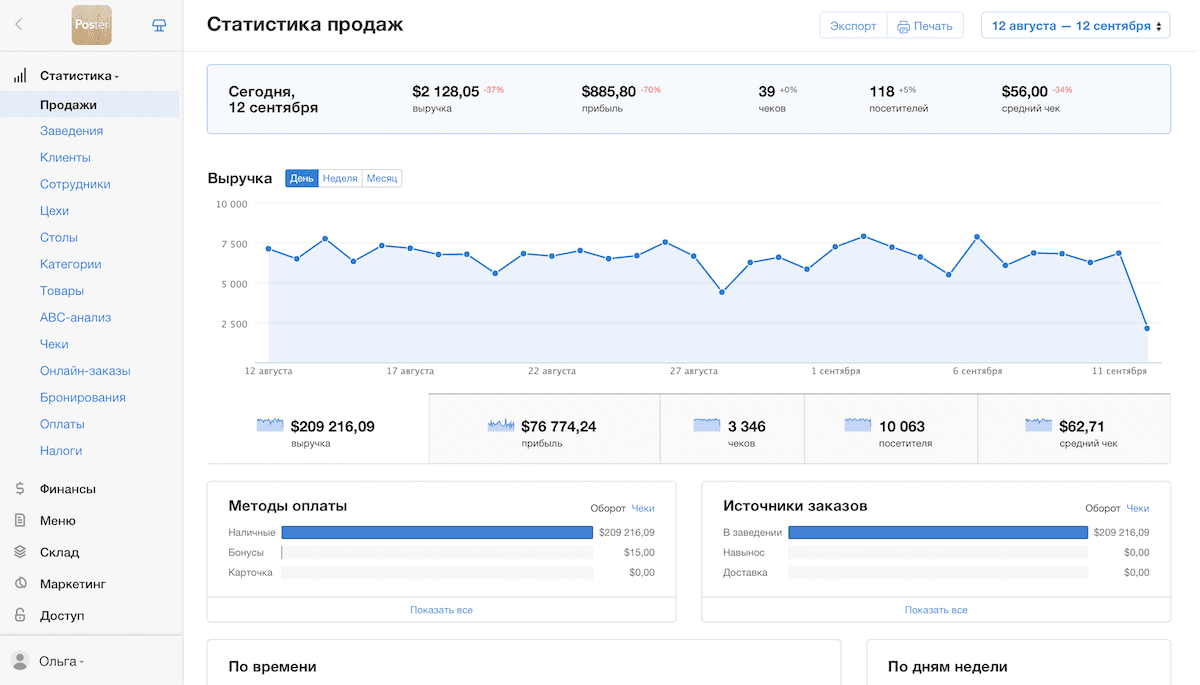This screenshot has width=1200, height=685.
Task: Open Столы statistics
Action: pyautogui.click(x=59, y=237)
